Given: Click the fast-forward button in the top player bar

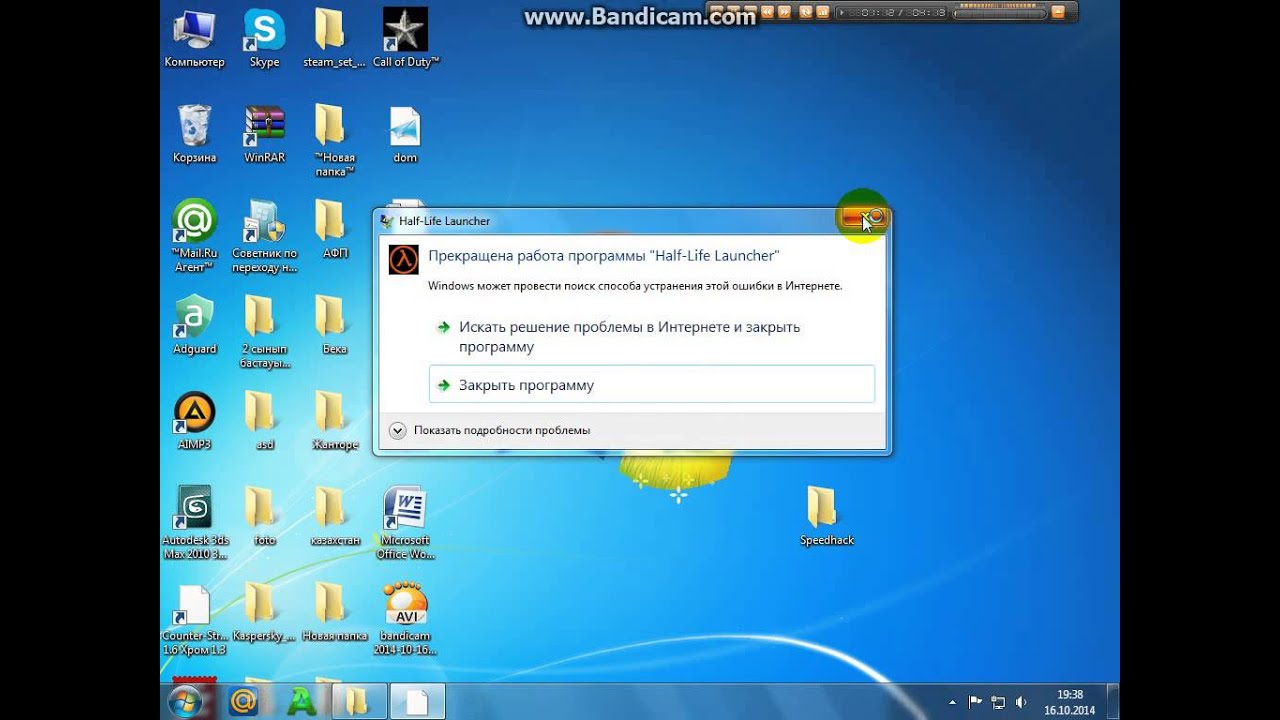Looking at the screenshot, I should [x=784, y=12].
